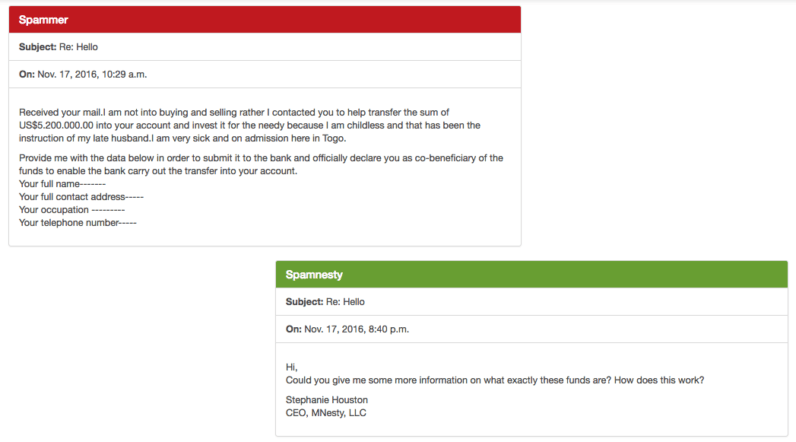Click the "Your occupation" line
796x442 pixels.
tap(71, 210)
